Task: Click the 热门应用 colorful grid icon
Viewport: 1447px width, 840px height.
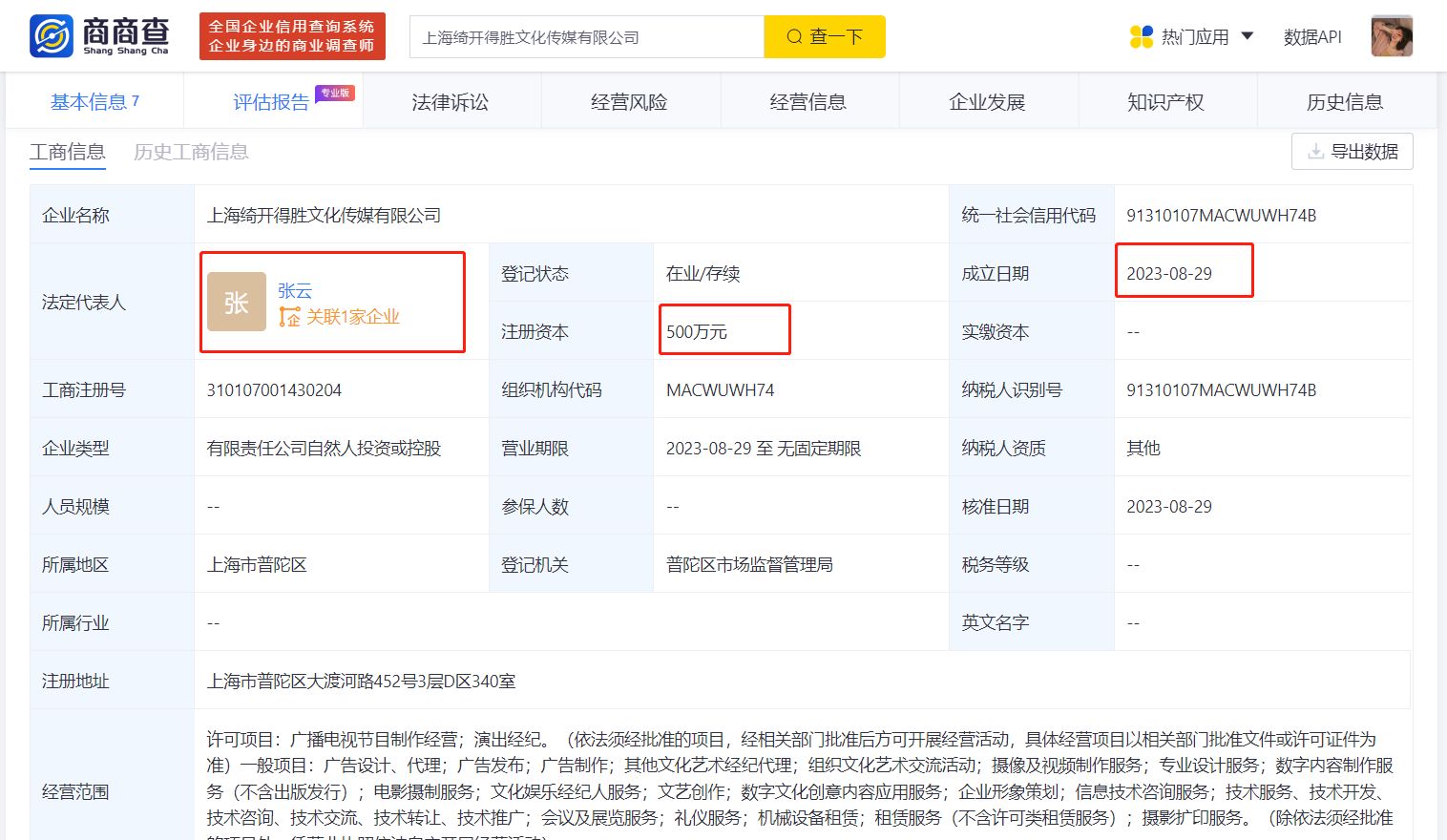Action: [x=1141, y=37]
